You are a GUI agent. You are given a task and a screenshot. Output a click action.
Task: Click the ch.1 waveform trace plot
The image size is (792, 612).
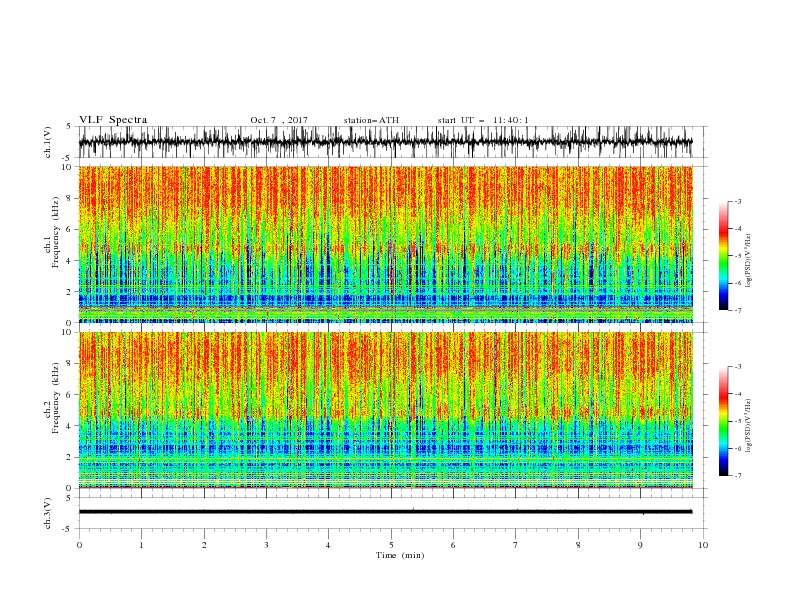point(385,142)
